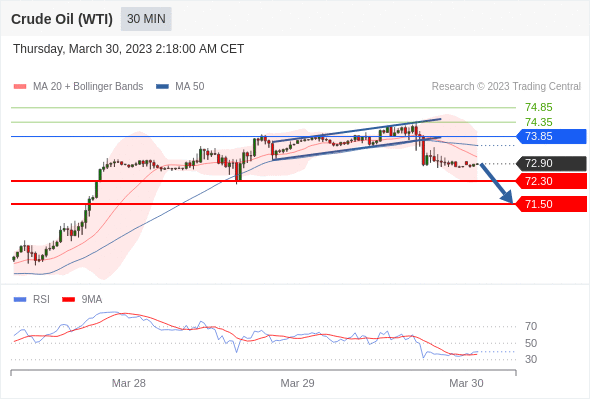Click the blue downward forecast arrow
The width and height of the screenshot is (590, 400).
(497, 183)
